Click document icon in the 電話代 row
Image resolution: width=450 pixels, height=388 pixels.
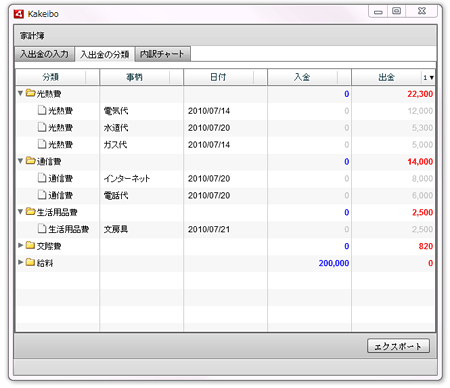click(42, 195)
